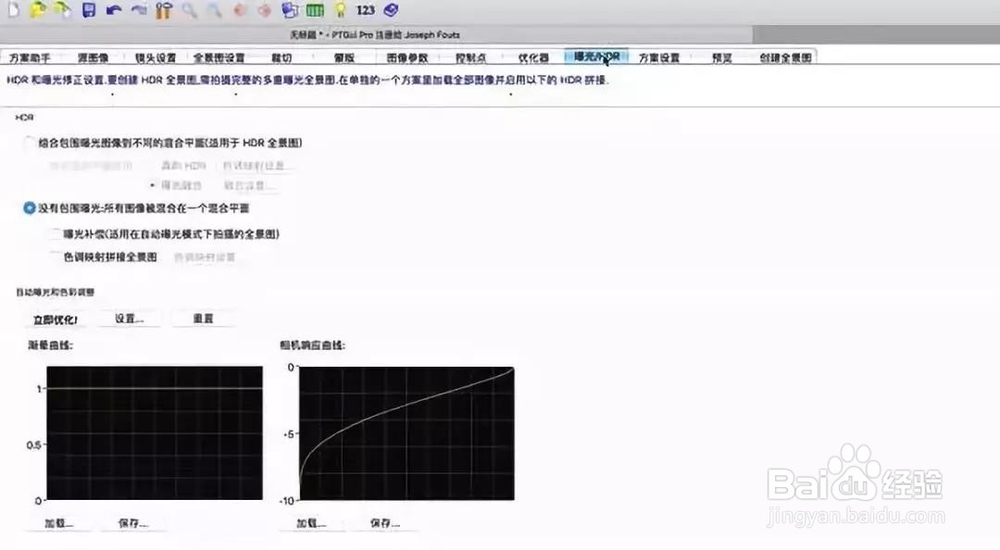
Task: Open the 图像参数 tab
Action: (x=407, y=57)
